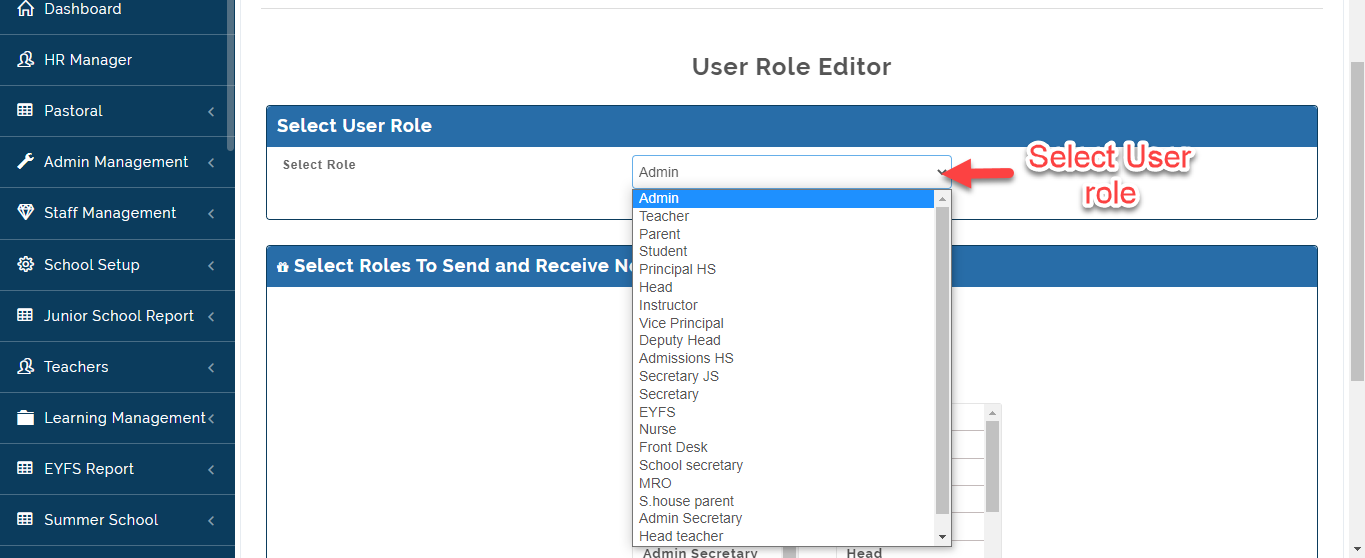Choose Vice Principal in the role list
This screenshot has height=558, width=1365.
coord(784,323)
